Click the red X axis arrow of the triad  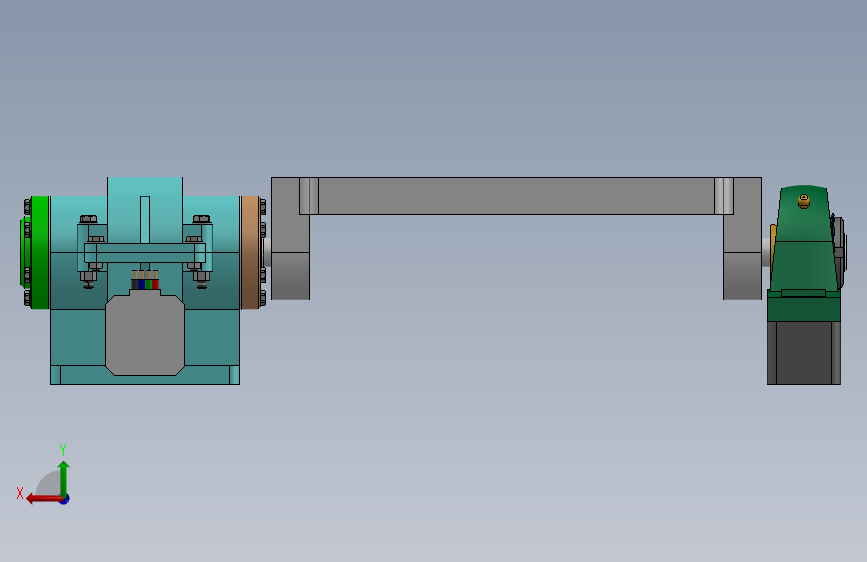pos(44,499)
